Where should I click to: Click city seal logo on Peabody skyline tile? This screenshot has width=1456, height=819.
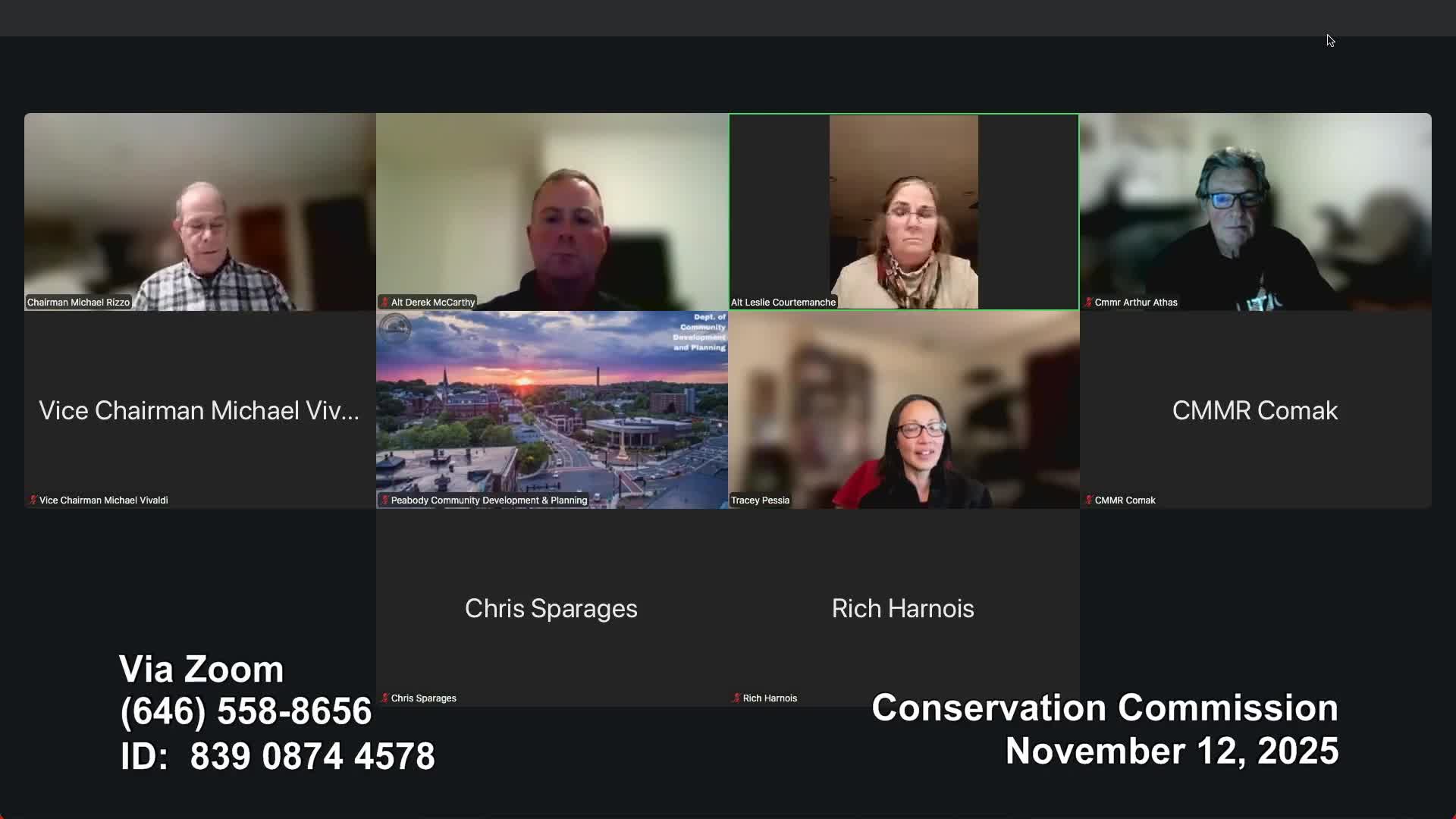point(394,329)
